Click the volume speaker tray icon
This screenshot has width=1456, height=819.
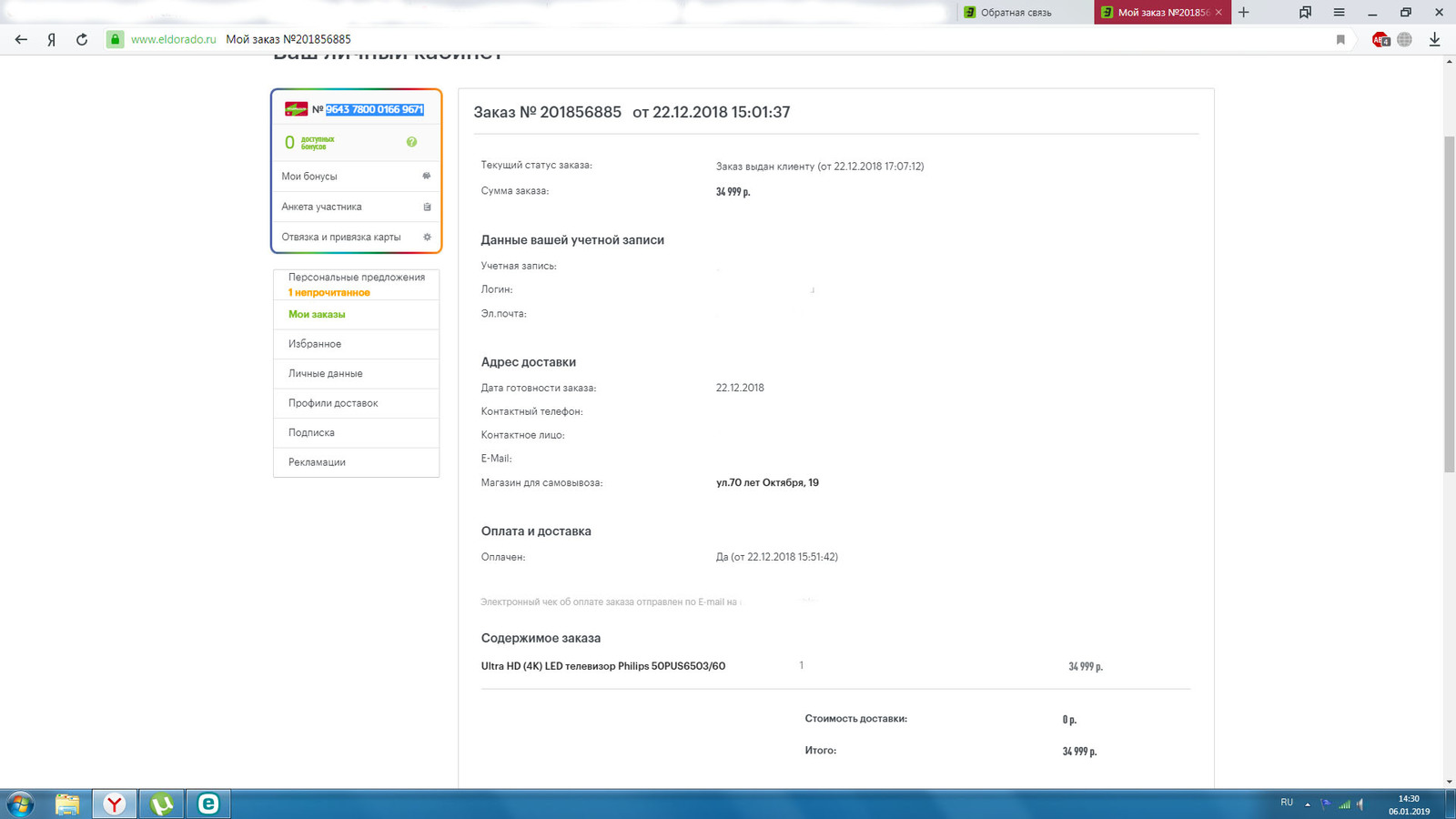(1360, 804)
